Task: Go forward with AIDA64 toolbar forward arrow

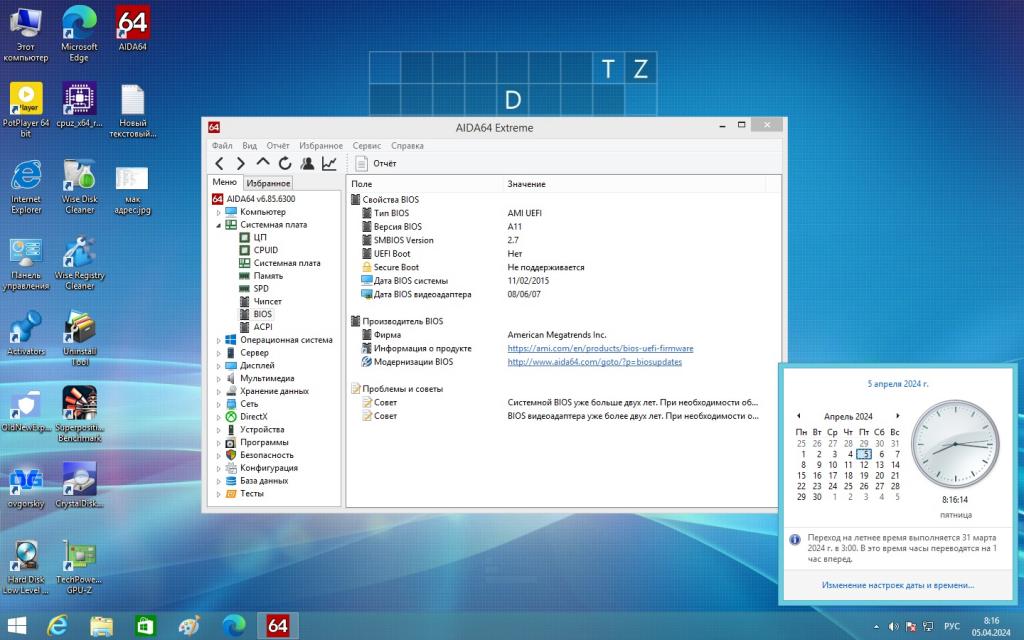Action: [x=241, y=163]
